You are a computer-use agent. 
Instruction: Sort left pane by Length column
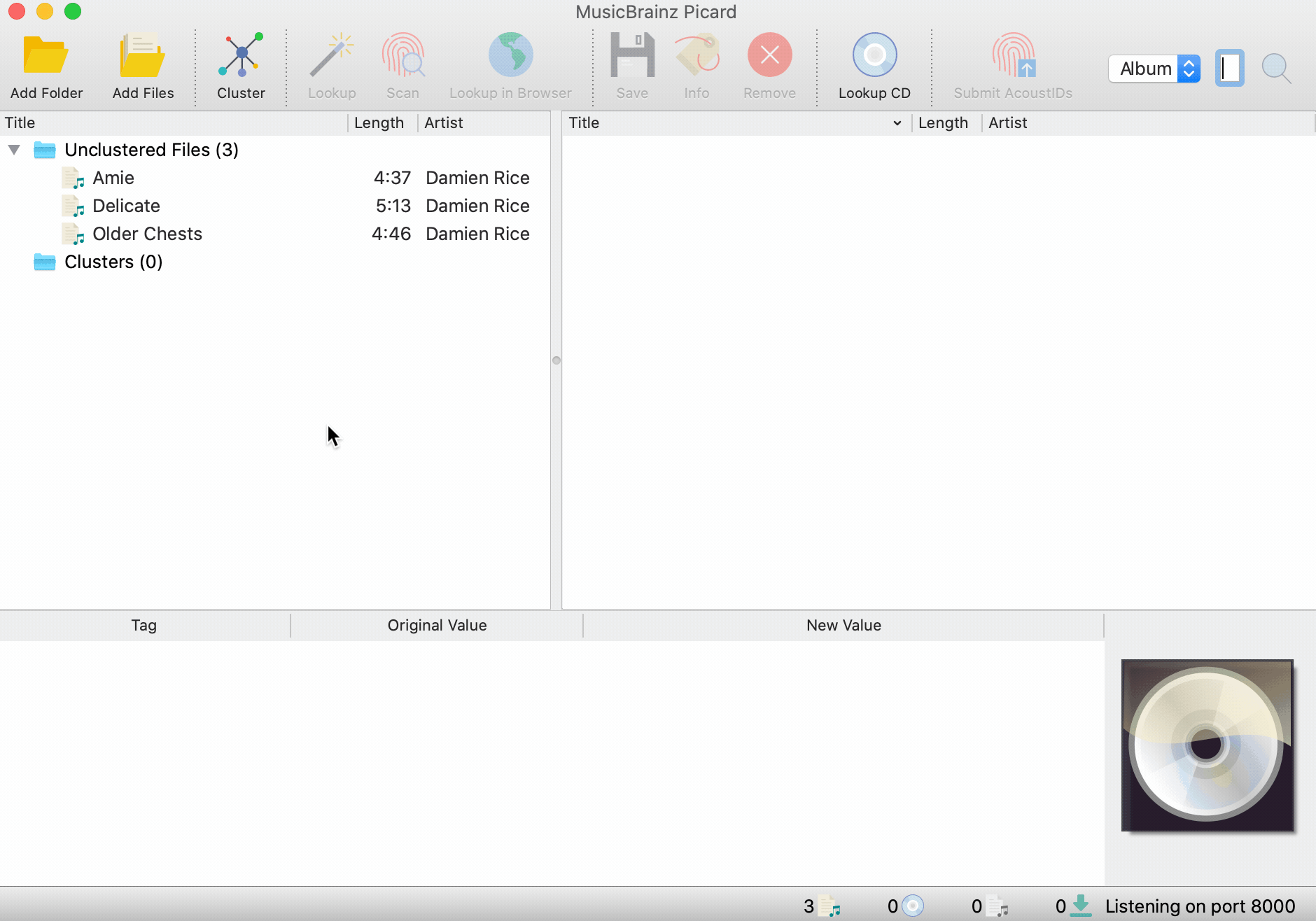coord(379,123)
